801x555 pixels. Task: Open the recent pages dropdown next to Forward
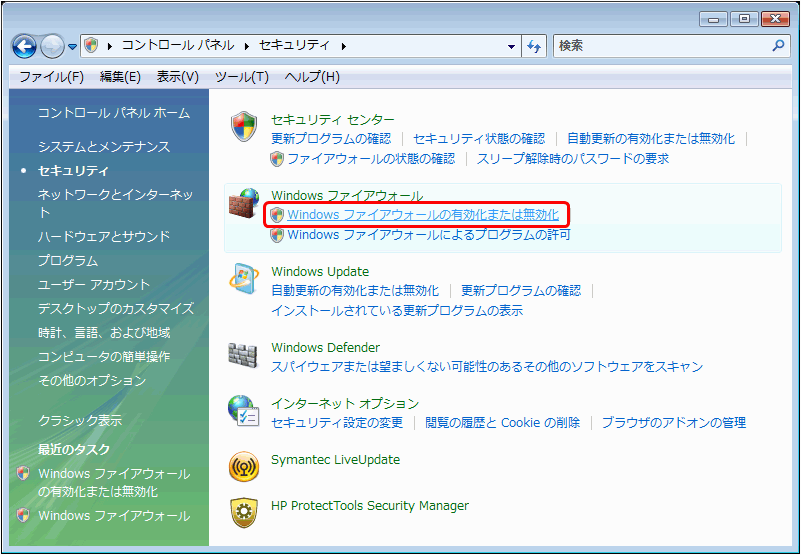[72, 47]
